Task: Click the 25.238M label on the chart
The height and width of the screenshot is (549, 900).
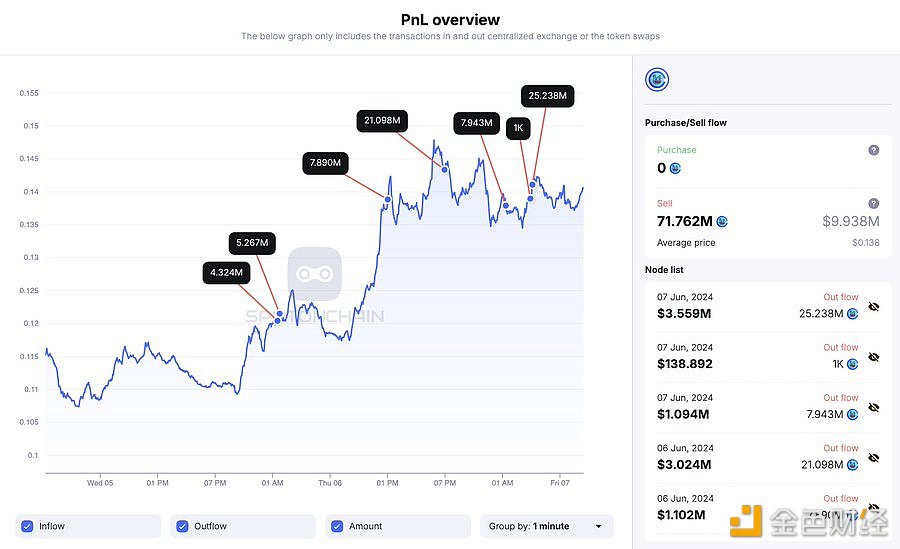Action: (548, 96)
